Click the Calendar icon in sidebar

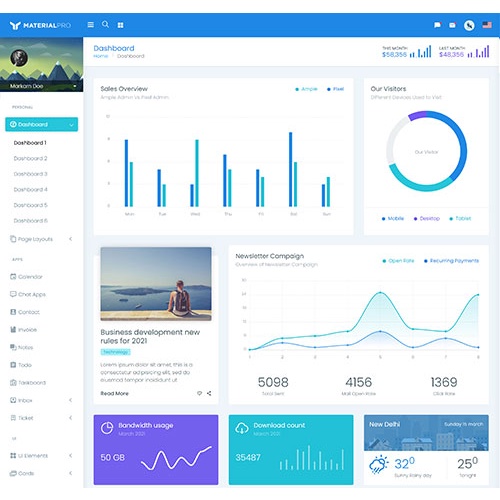point(13,276)
